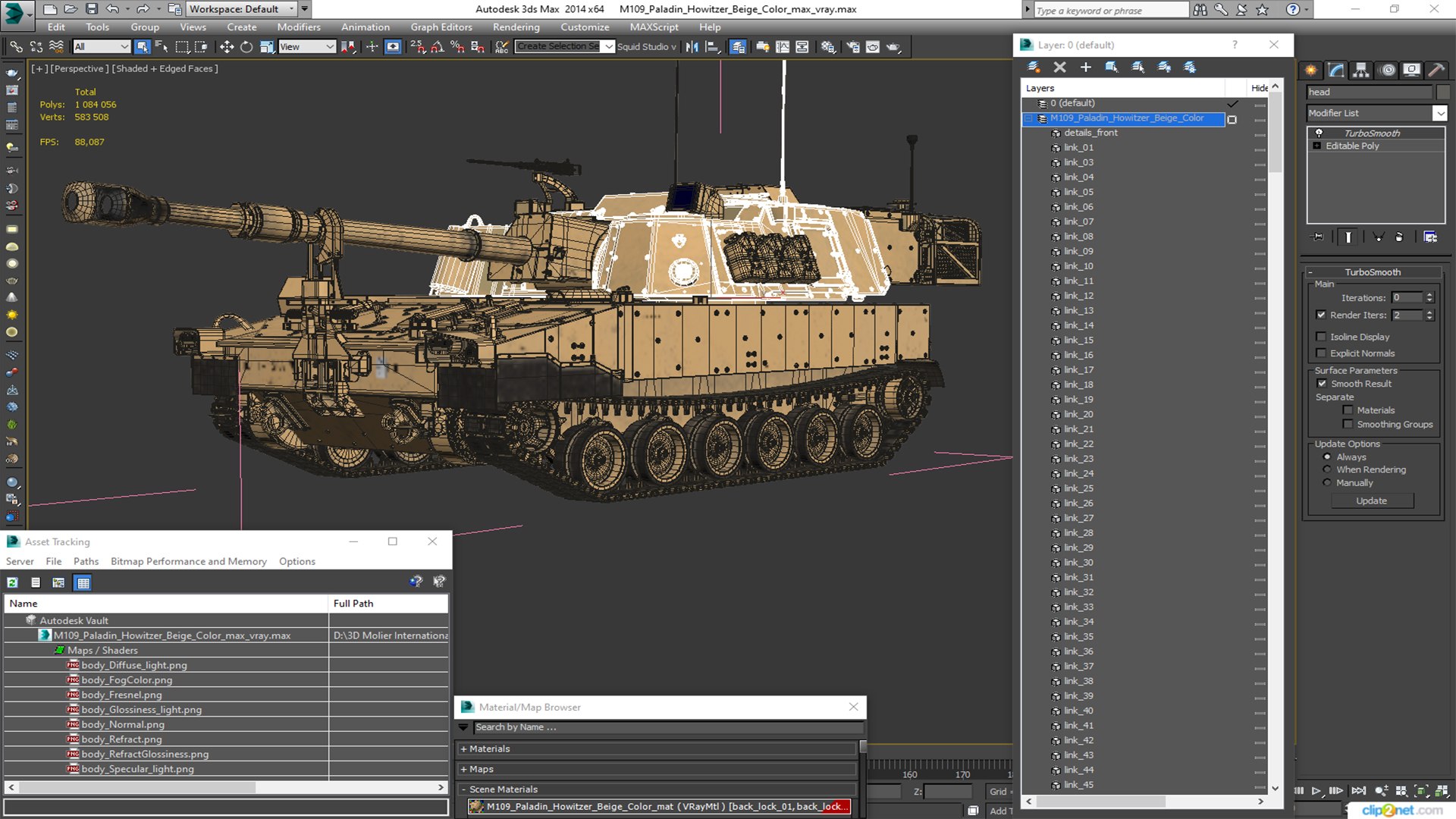1456x819 pixels.
Task: Click the Hide column header in Layers
Action: [1259, 88]
